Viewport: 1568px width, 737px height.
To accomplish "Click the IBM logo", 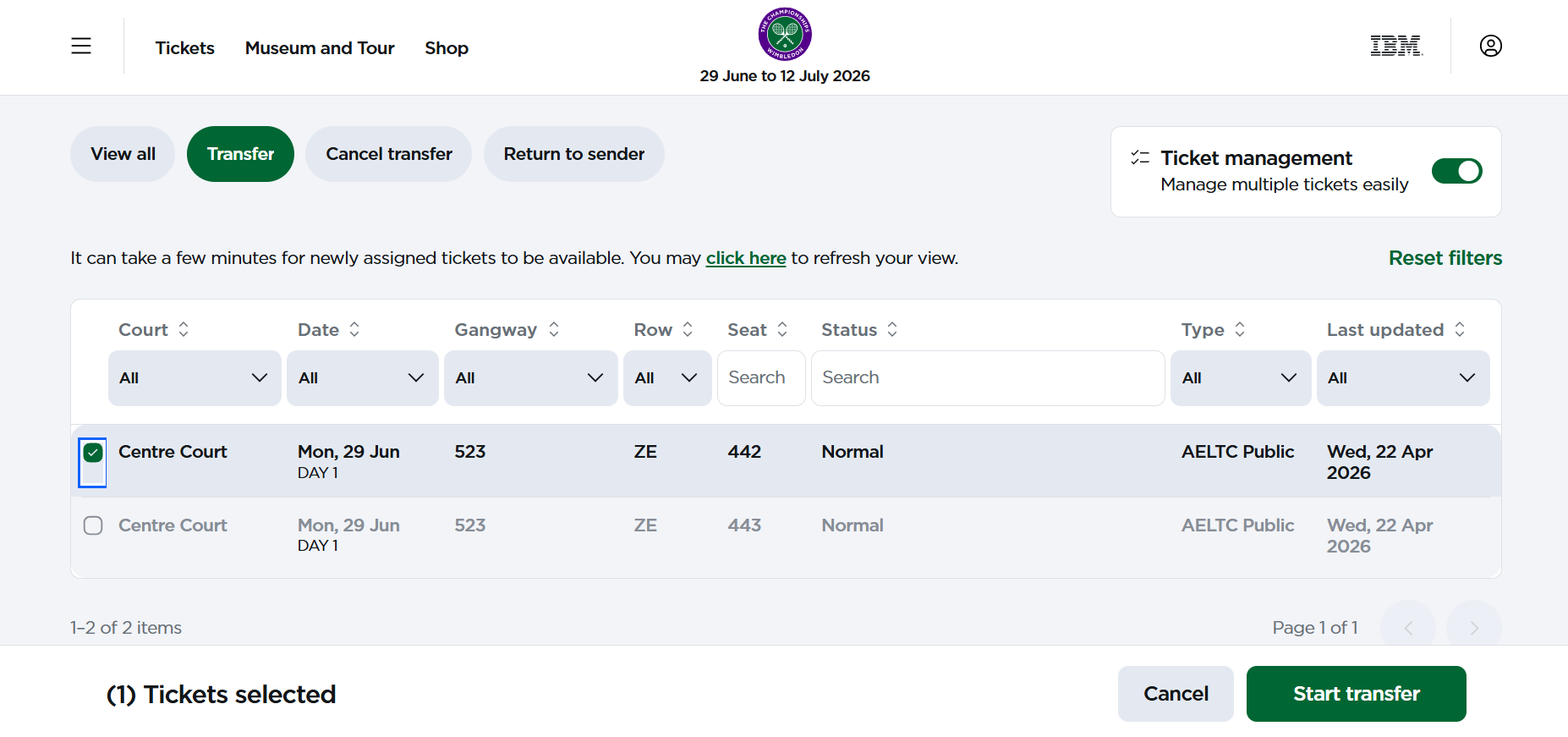I will [1396, 46].
